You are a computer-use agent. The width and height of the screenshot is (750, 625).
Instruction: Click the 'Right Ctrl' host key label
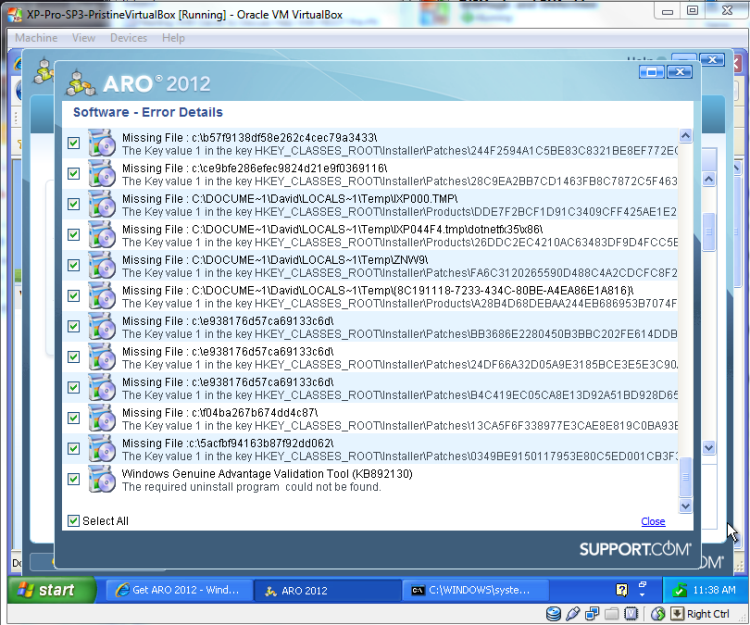click(708, 614)
